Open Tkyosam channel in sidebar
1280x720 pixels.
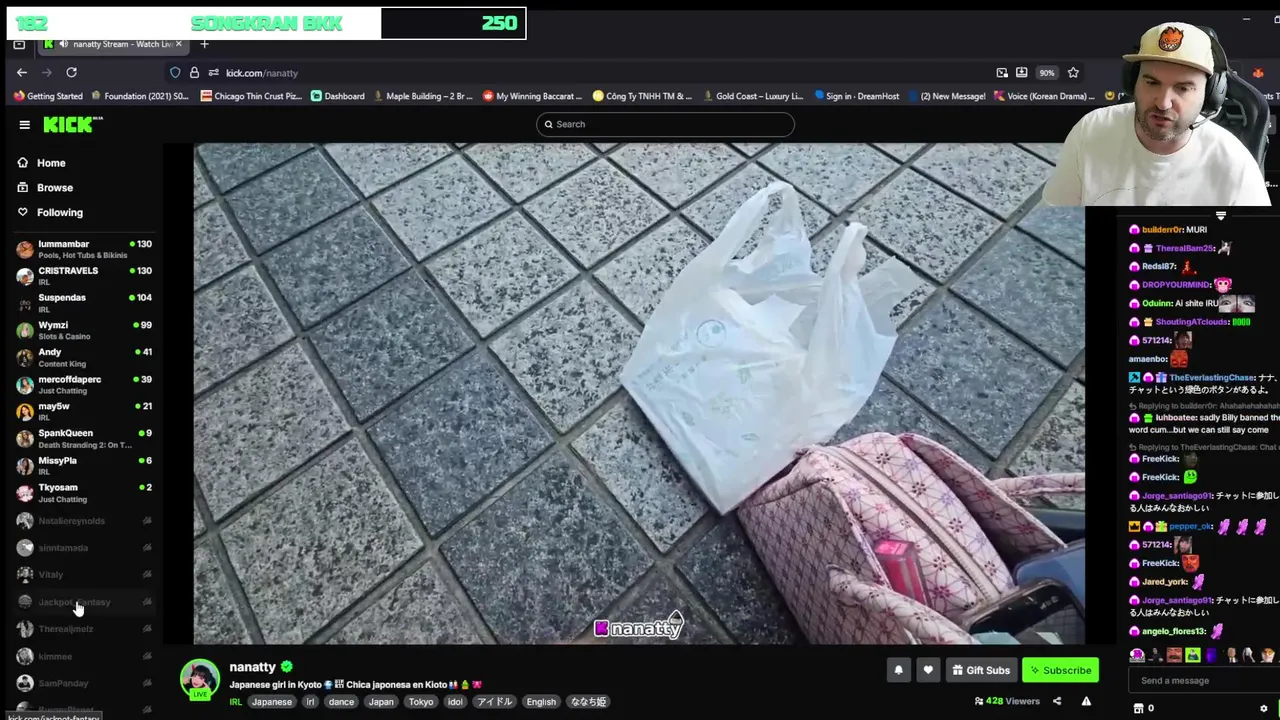click(84, 492)
